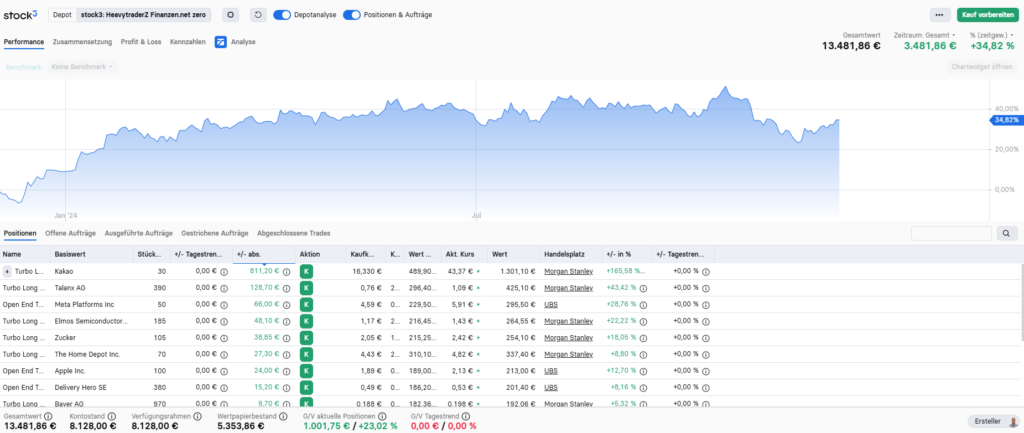
Task: Sort by the +/- in % column header
Action: click(x=626, y=254)
